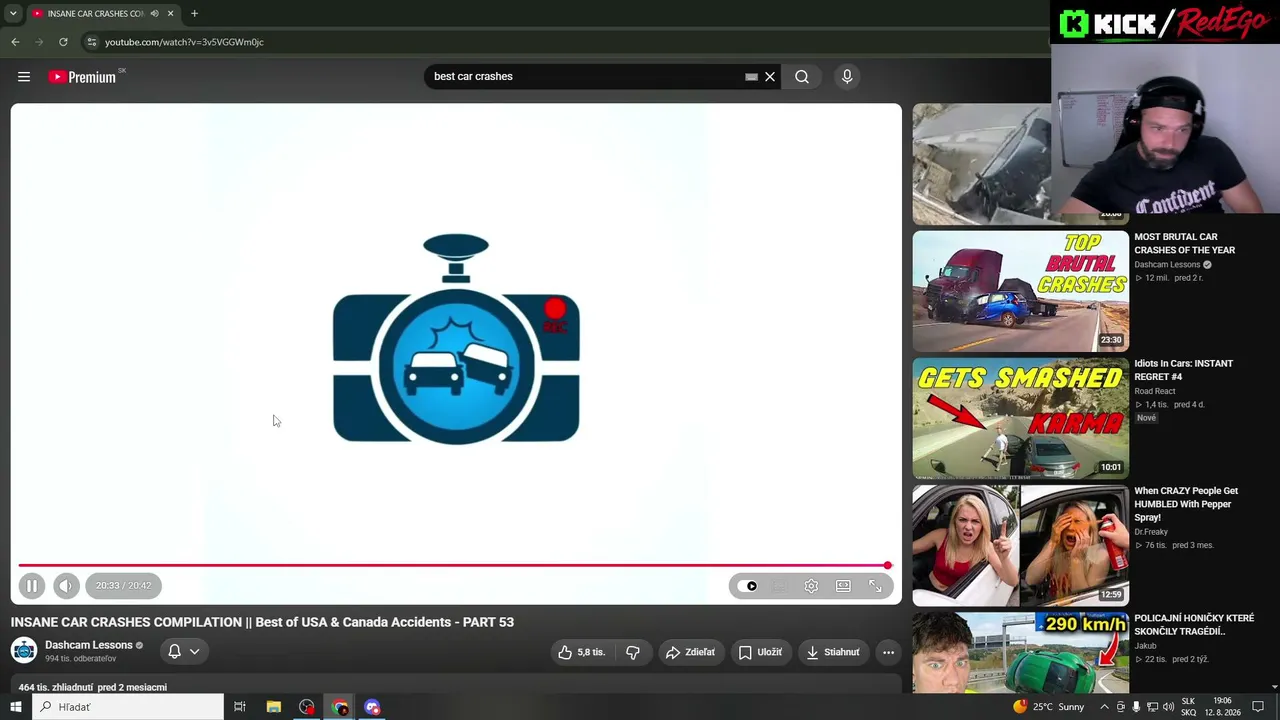Enter fullscreen in the video player
Screen dimensions: 1280x720
tap(875, 586)
